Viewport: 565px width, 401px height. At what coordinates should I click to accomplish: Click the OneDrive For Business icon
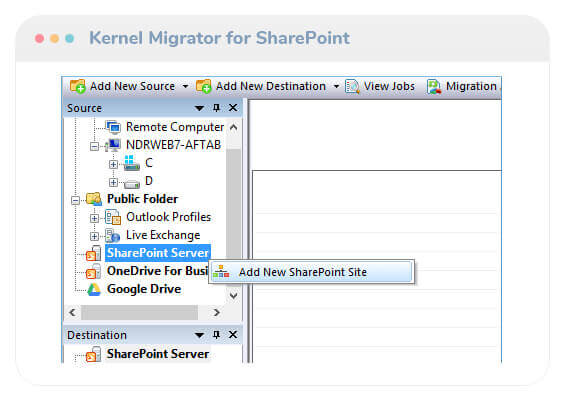click(x=94, y=271)
